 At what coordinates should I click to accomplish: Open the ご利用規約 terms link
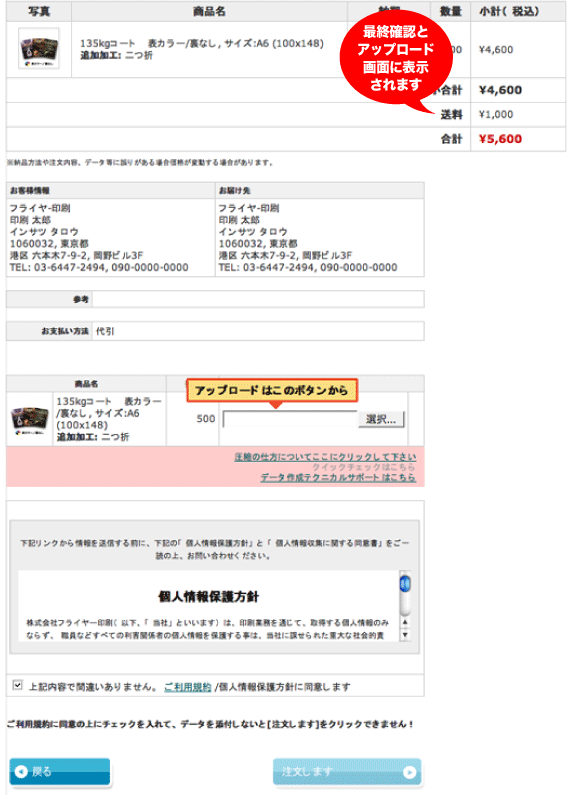[188, 687]
